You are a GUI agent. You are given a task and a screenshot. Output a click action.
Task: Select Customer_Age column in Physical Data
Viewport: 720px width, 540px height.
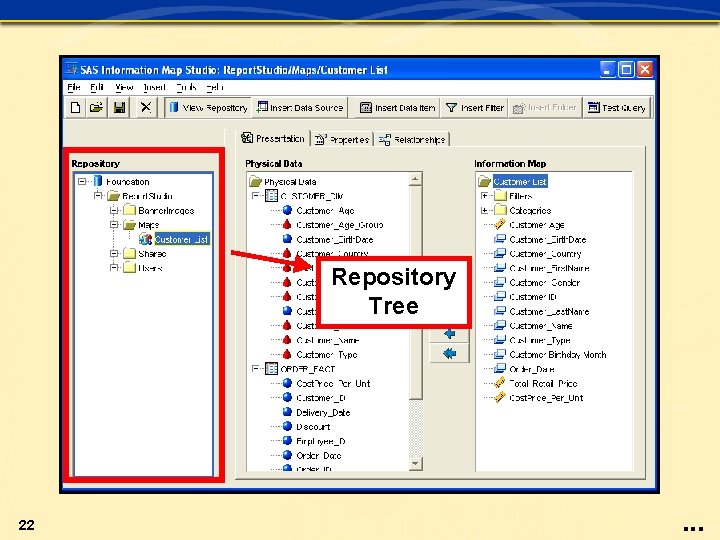(325, 210)
